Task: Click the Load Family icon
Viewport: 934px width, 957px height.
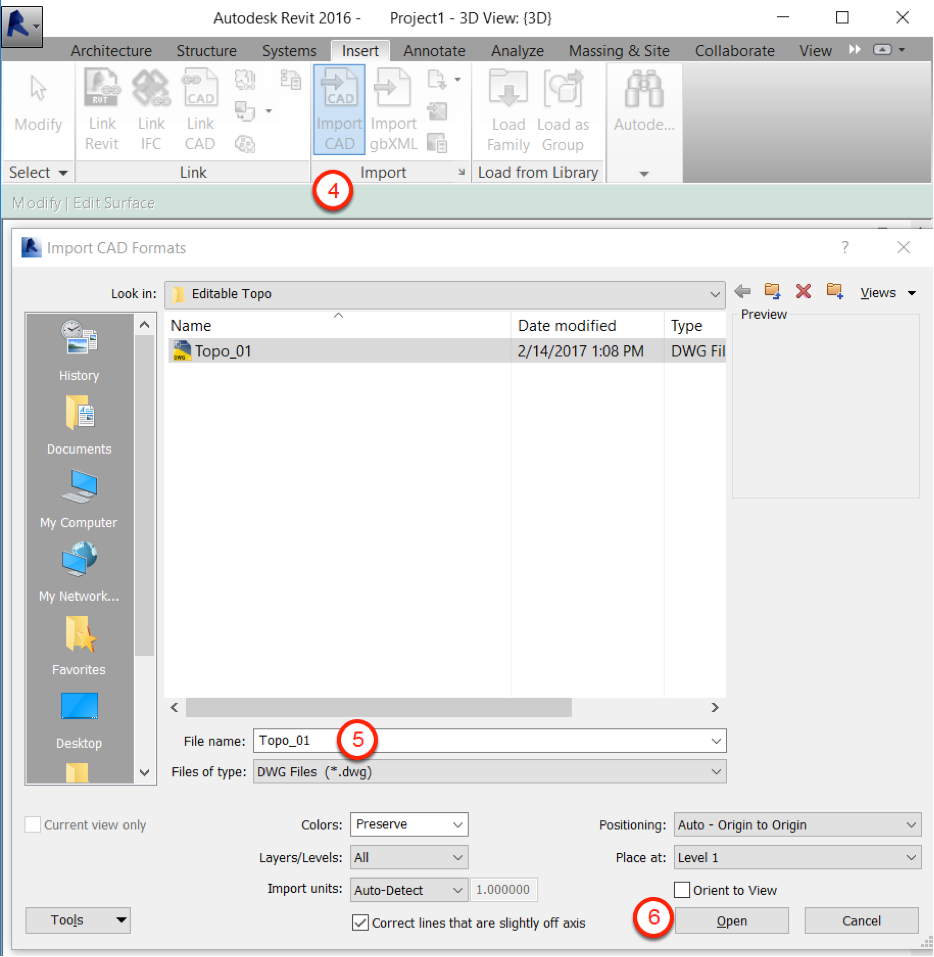Action: click(x=508, y=89)
